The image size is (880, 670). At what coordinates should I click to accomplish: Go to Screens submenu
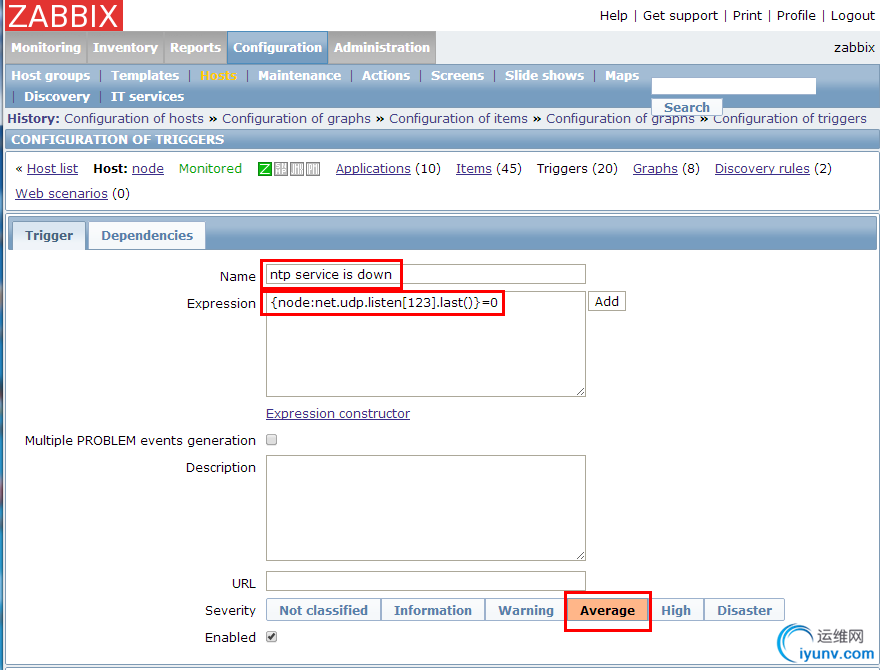[457, 75]
